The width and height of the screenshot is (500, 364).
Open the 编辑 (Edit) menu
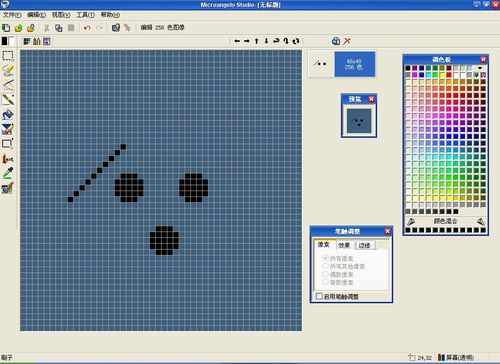(36, 15)
